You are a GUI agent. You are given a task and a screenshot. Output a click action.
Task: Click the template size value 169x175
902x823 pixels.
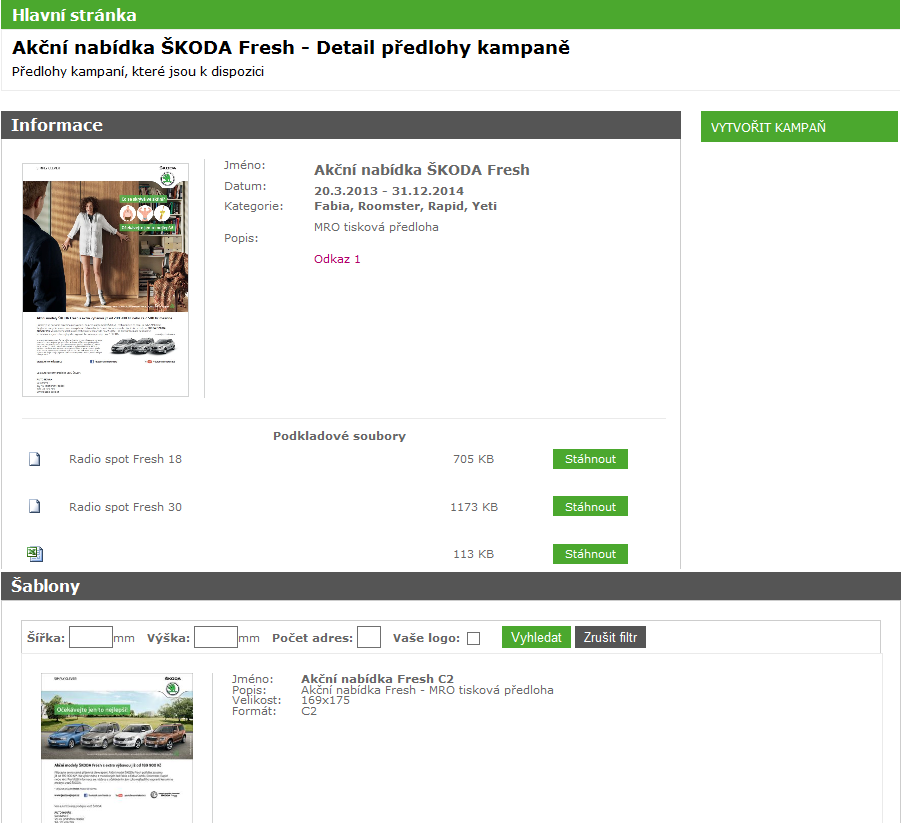click(x=326, y=700)
